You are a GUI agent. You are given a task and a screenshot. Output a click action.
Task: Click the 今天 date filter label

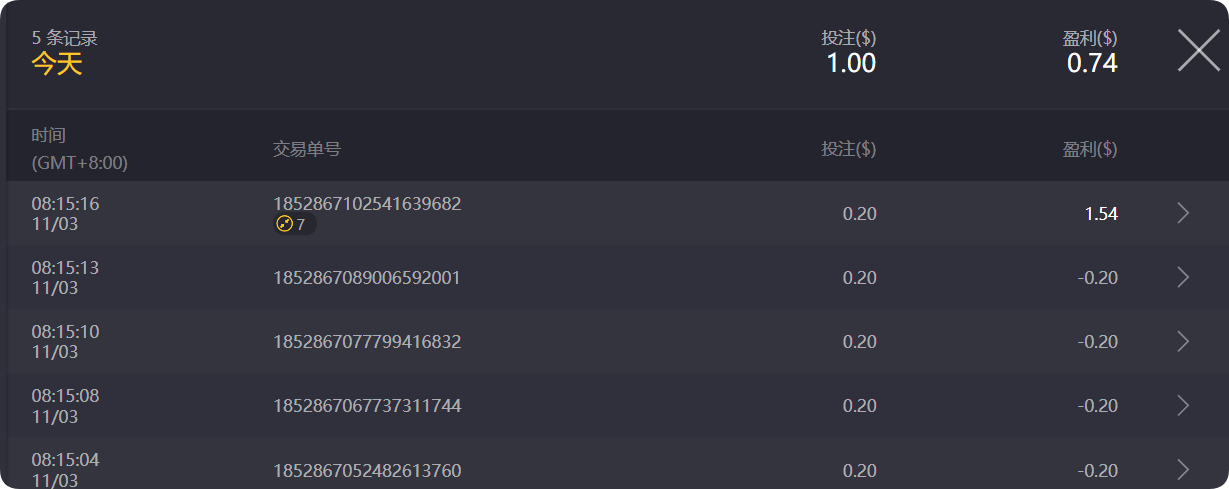tap(57, 64)
